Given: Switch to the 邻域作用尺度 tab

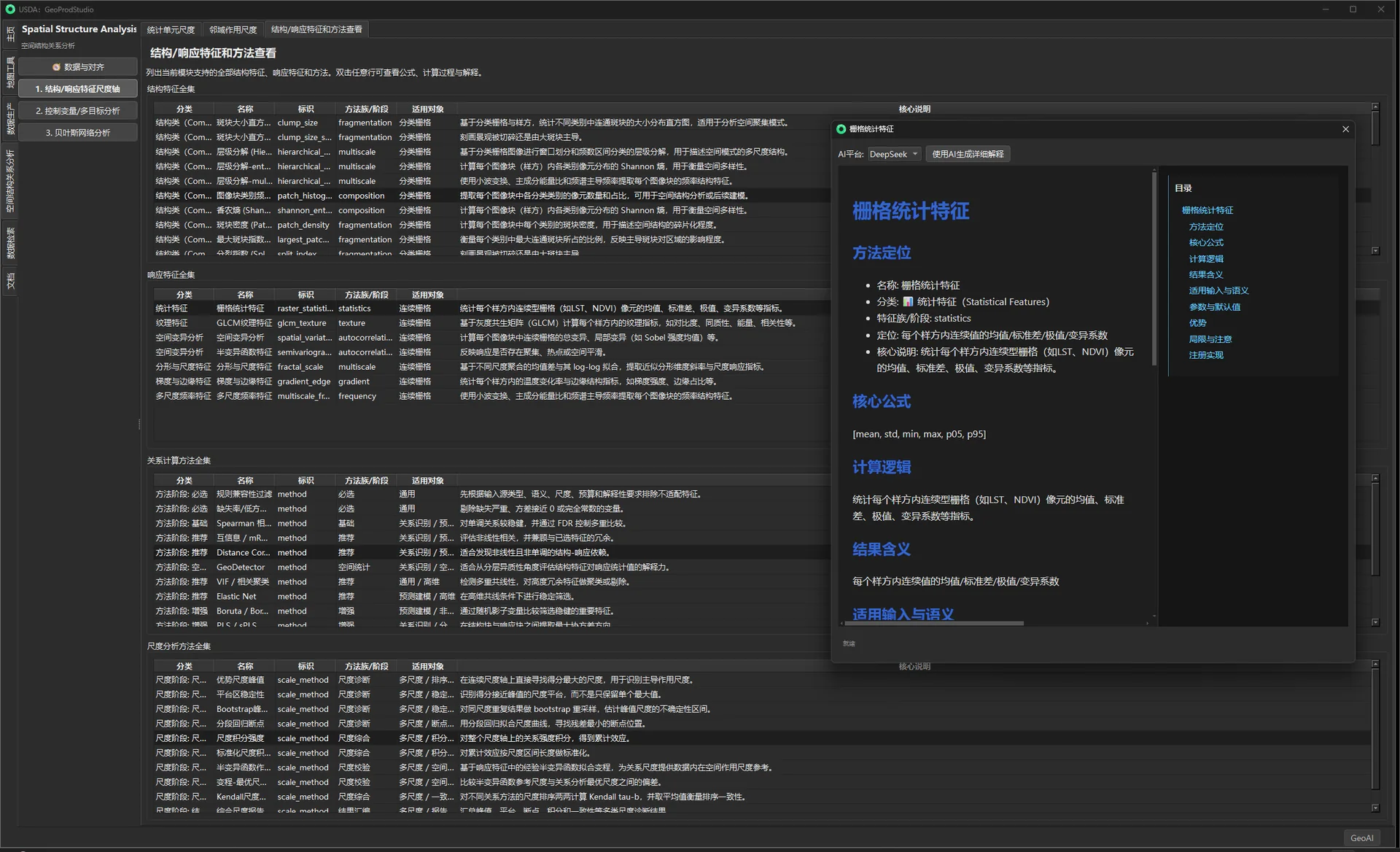Looking at the screenshot, I should (233, 30).
